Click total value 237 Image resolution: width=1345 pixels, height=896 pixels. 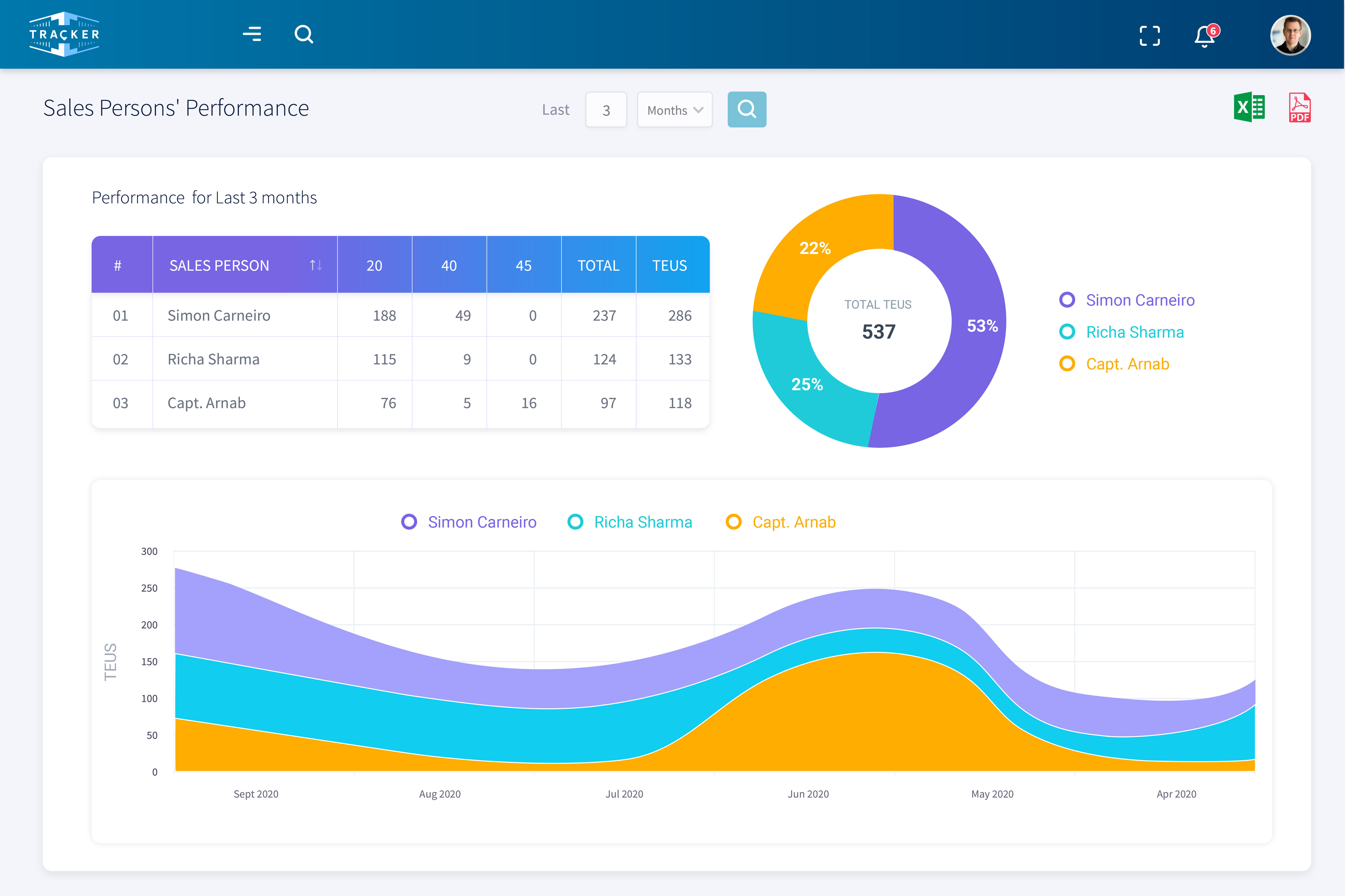(x=605, y=315)
